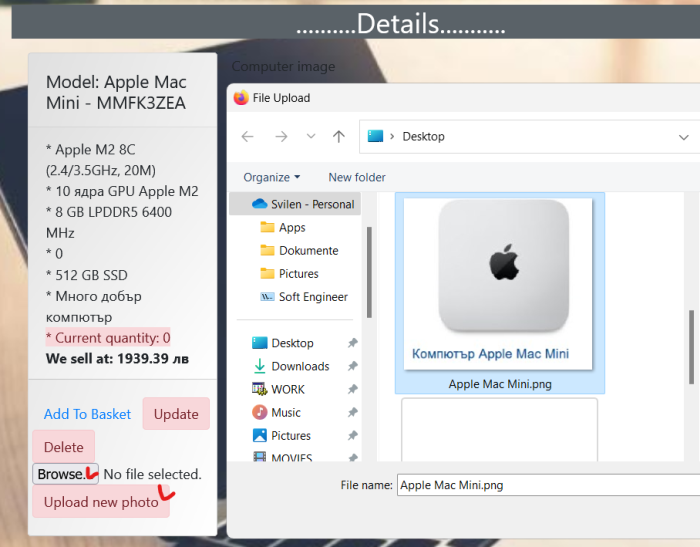Click pin icon next to pinned Pictures
The width and height of the screenshot is (700, 547).
(x=353, y=435)
